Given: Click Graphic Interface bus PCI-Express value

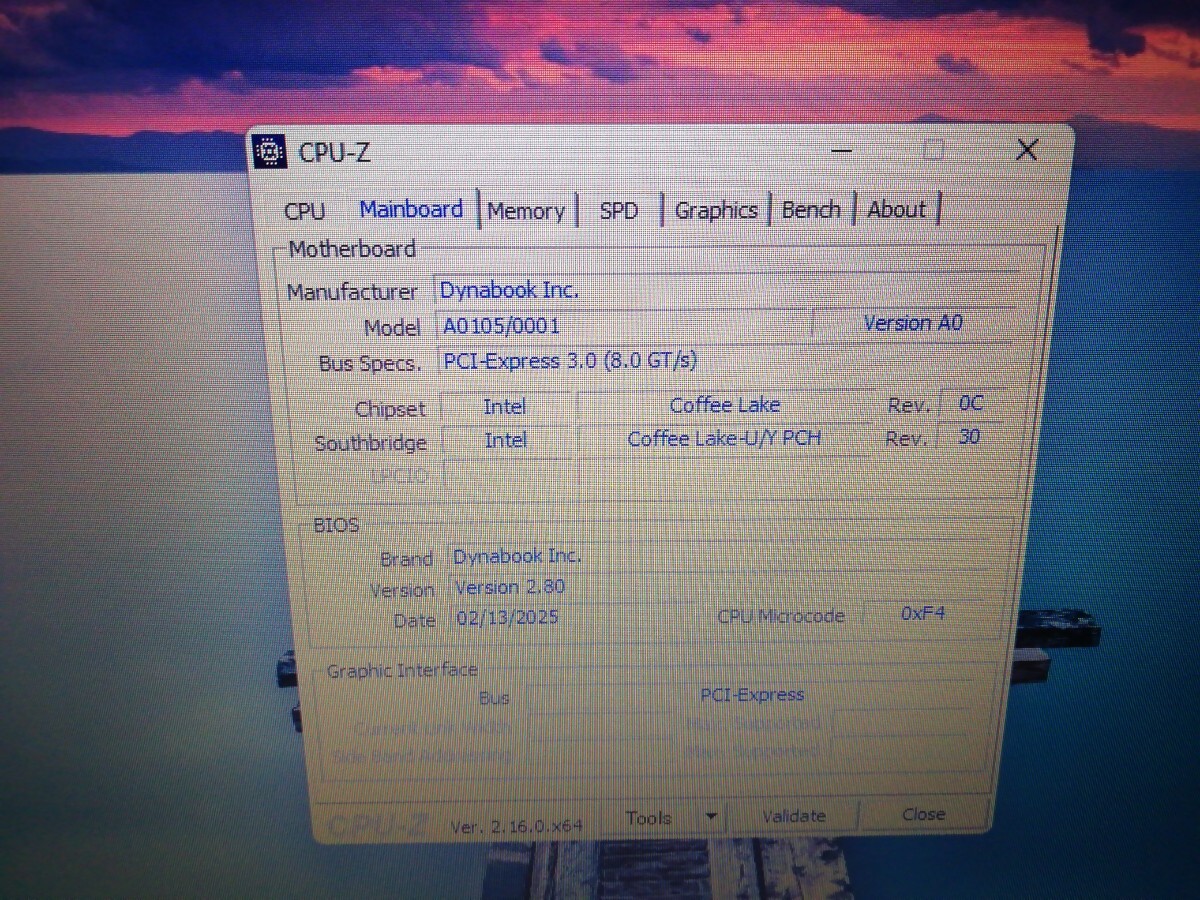Looking at the screenshot, I should click(x=751, y=694).
